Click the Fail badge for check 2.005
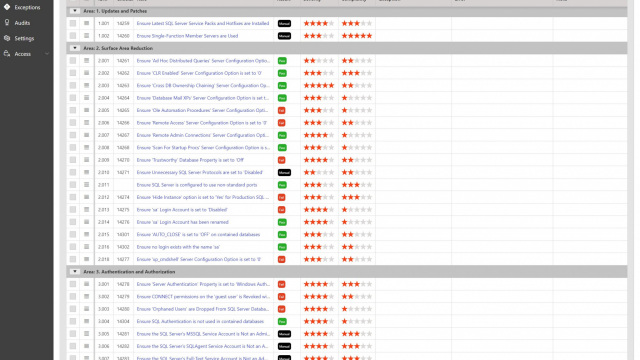 281,111
